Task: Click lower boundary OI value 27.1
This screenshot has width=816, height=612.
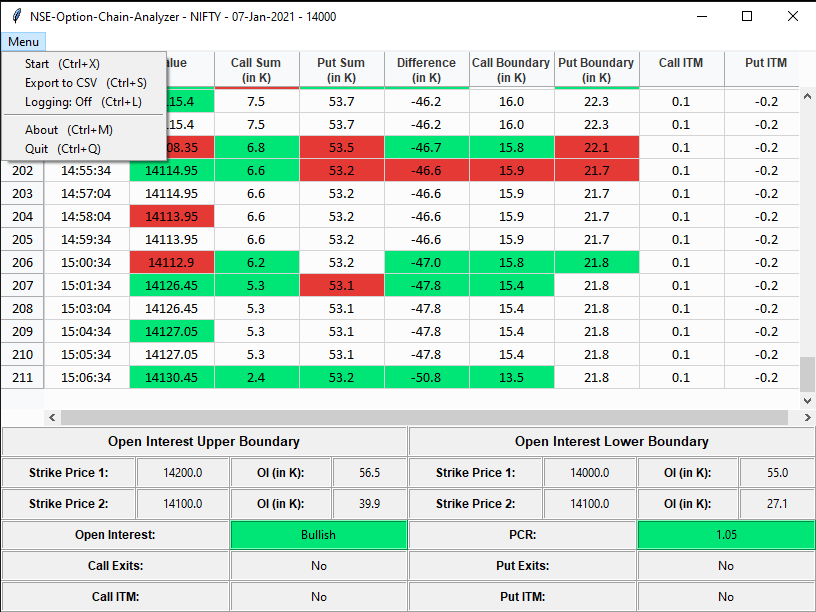Action: click(777, 504)
